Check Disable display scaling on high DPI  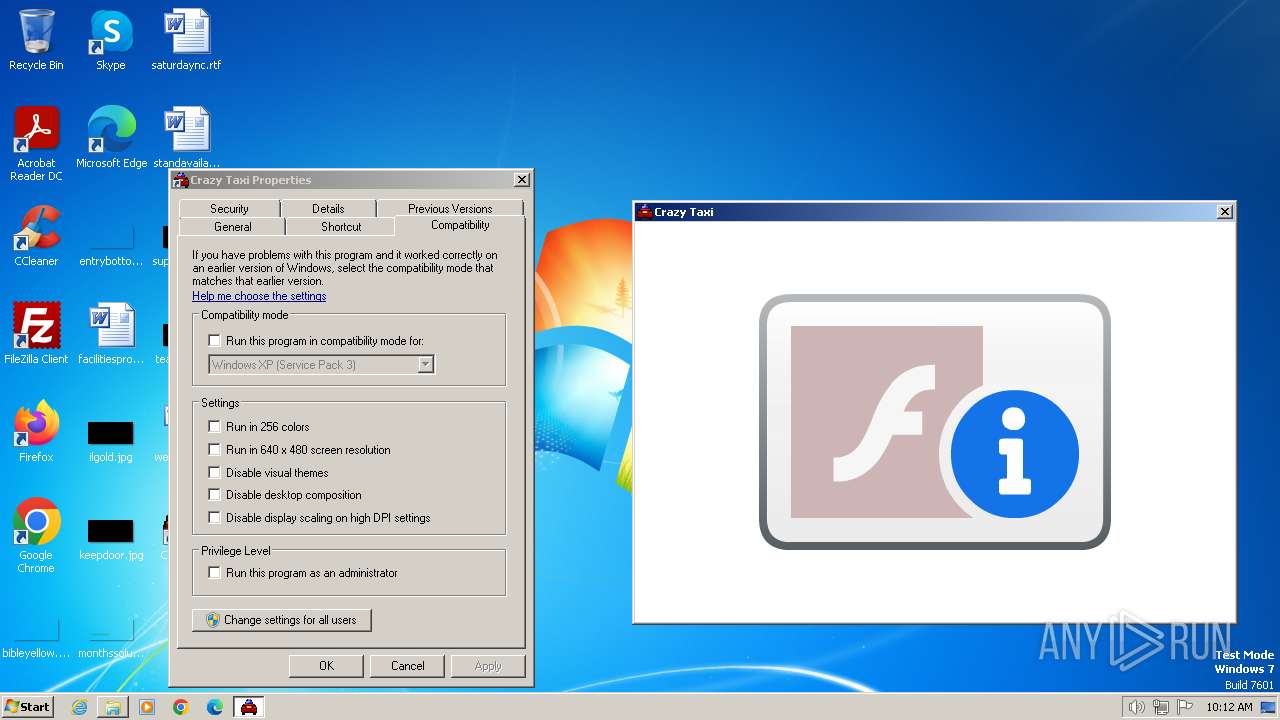coord(214,518)
